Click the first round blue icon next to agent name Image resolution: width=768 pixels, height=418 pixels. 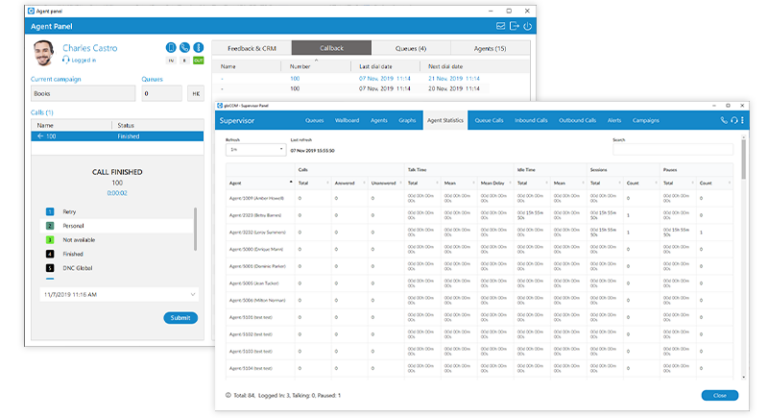click(x=170, y=47)
